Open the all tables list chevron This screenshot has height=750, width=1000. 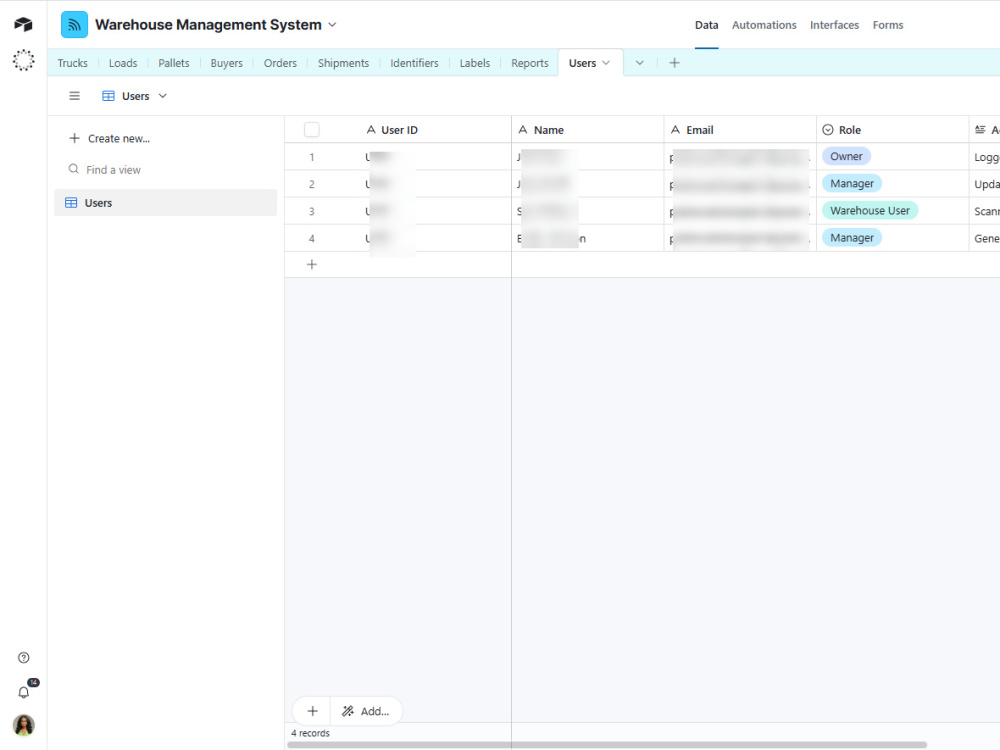point(640,62)
